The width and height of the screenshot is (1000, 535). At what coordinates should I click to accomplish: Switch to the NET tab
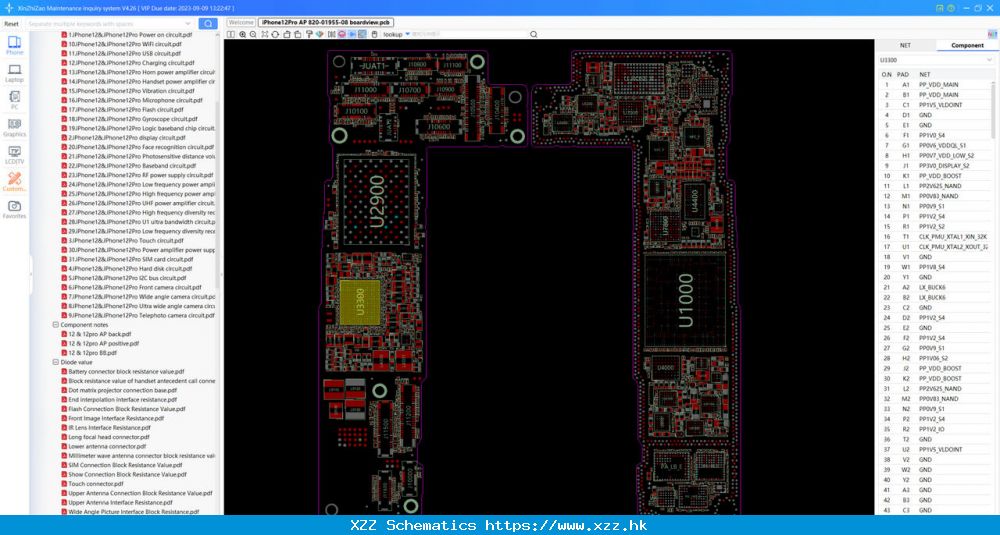click(x=905, y=45)
